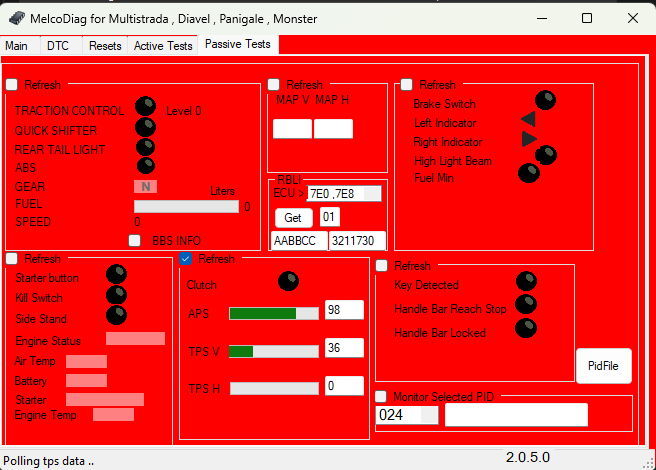The height and width of the screenshot is (470, 656).
Task: Tick Refresh checkbox above MAP V
Action: pos(274,85)
